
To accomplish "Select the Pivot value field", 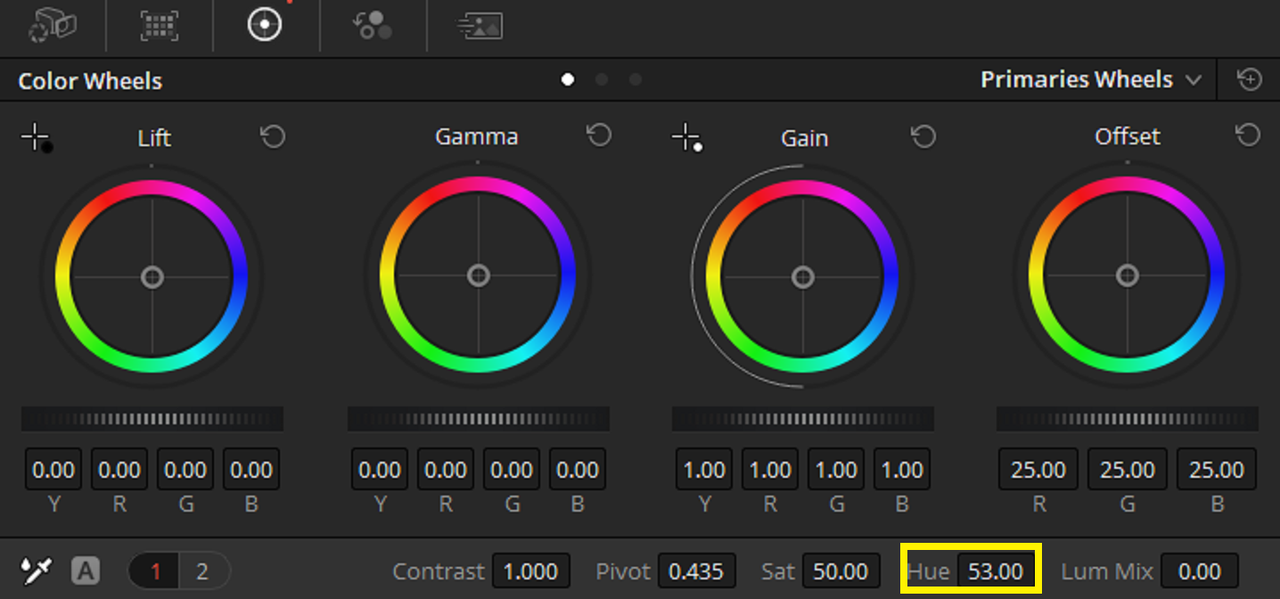I will (696, 572).
